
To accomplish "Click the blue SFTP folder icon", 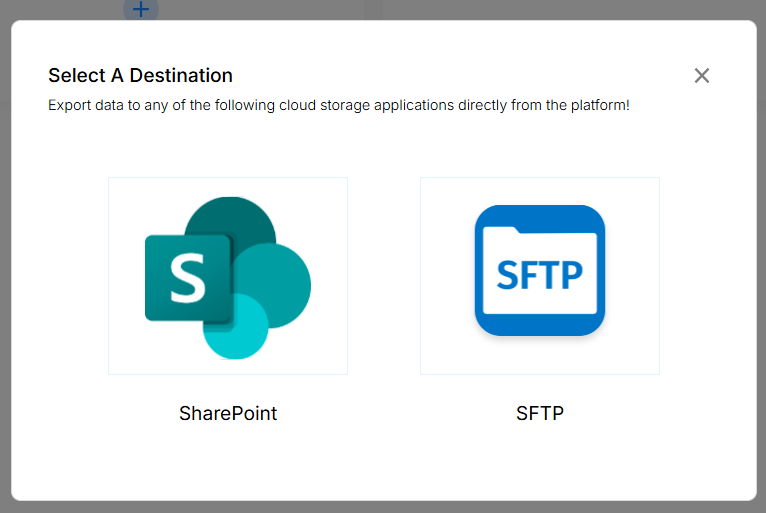I will pos(539,270).
